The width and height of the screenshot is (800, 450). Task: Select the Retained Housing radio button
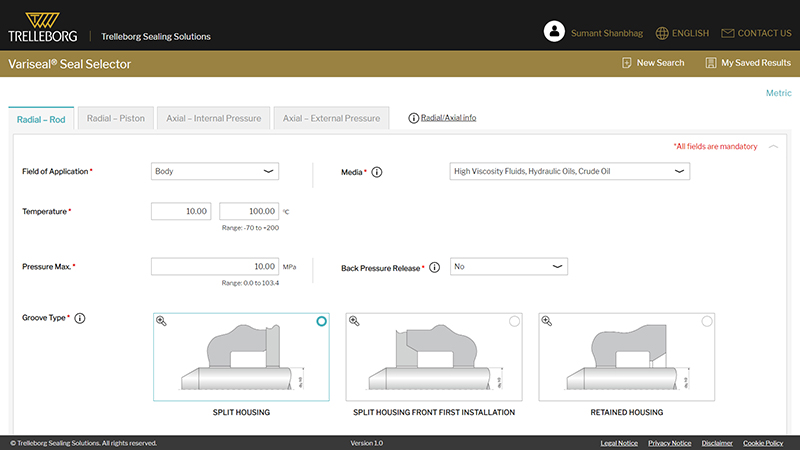point(707,321)
